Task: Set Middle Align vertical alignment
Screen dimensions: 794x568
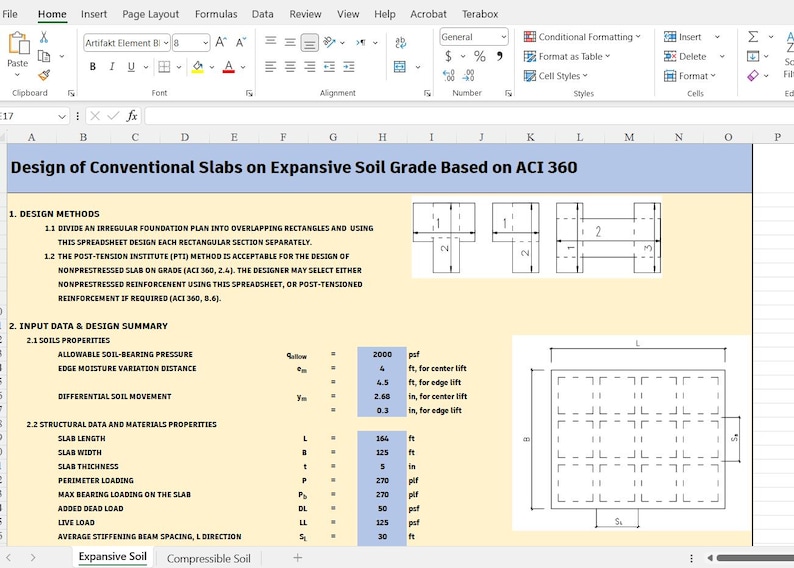Action: point(290,42)
